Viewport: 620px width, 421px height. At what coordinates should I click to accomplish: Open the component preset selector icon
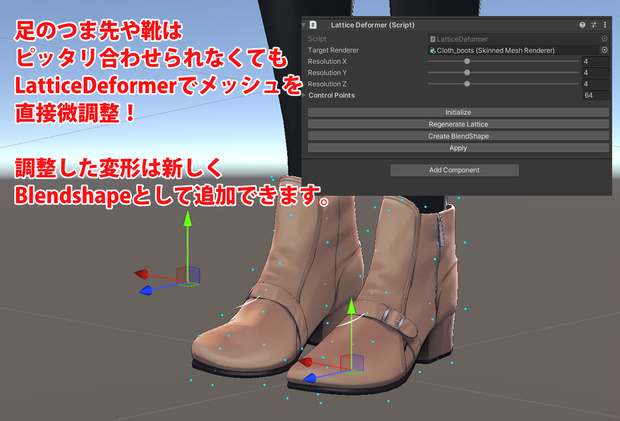point(594,25)
